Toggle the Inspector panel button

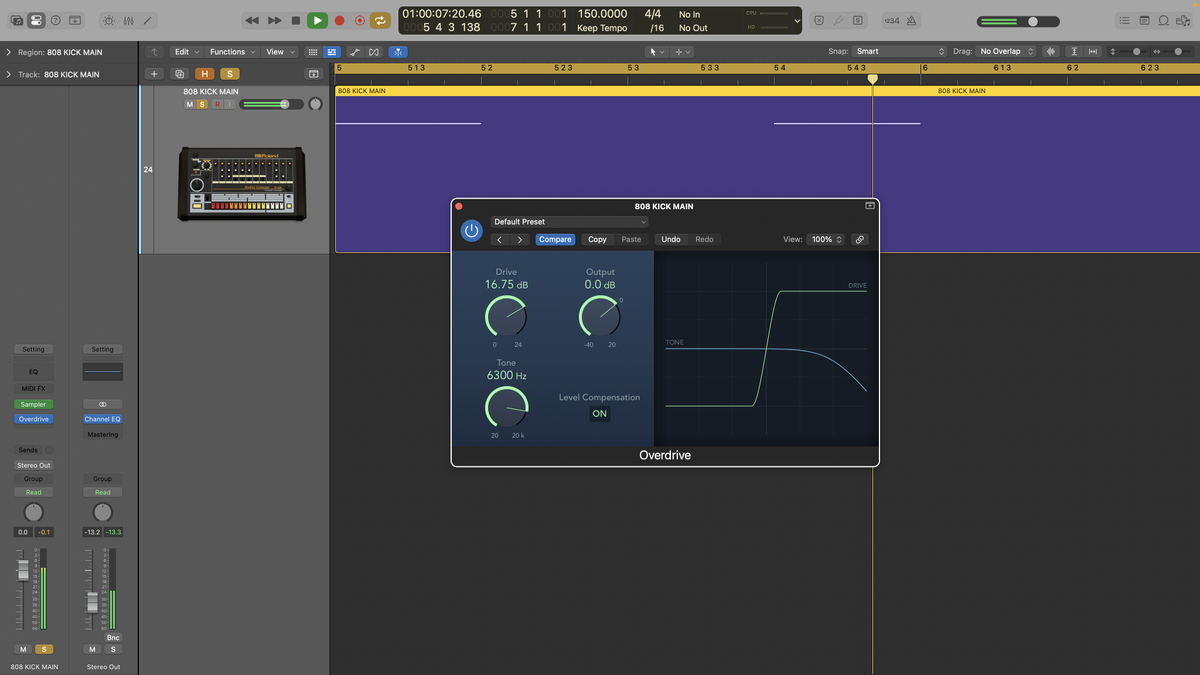click(36, 20)
